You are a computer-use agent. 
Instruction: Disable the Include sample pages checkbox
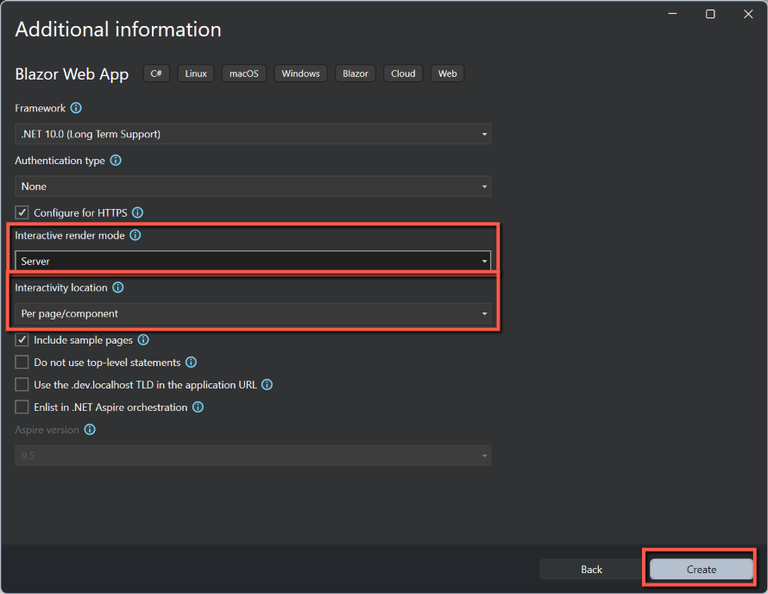click(x=22, y=340)
